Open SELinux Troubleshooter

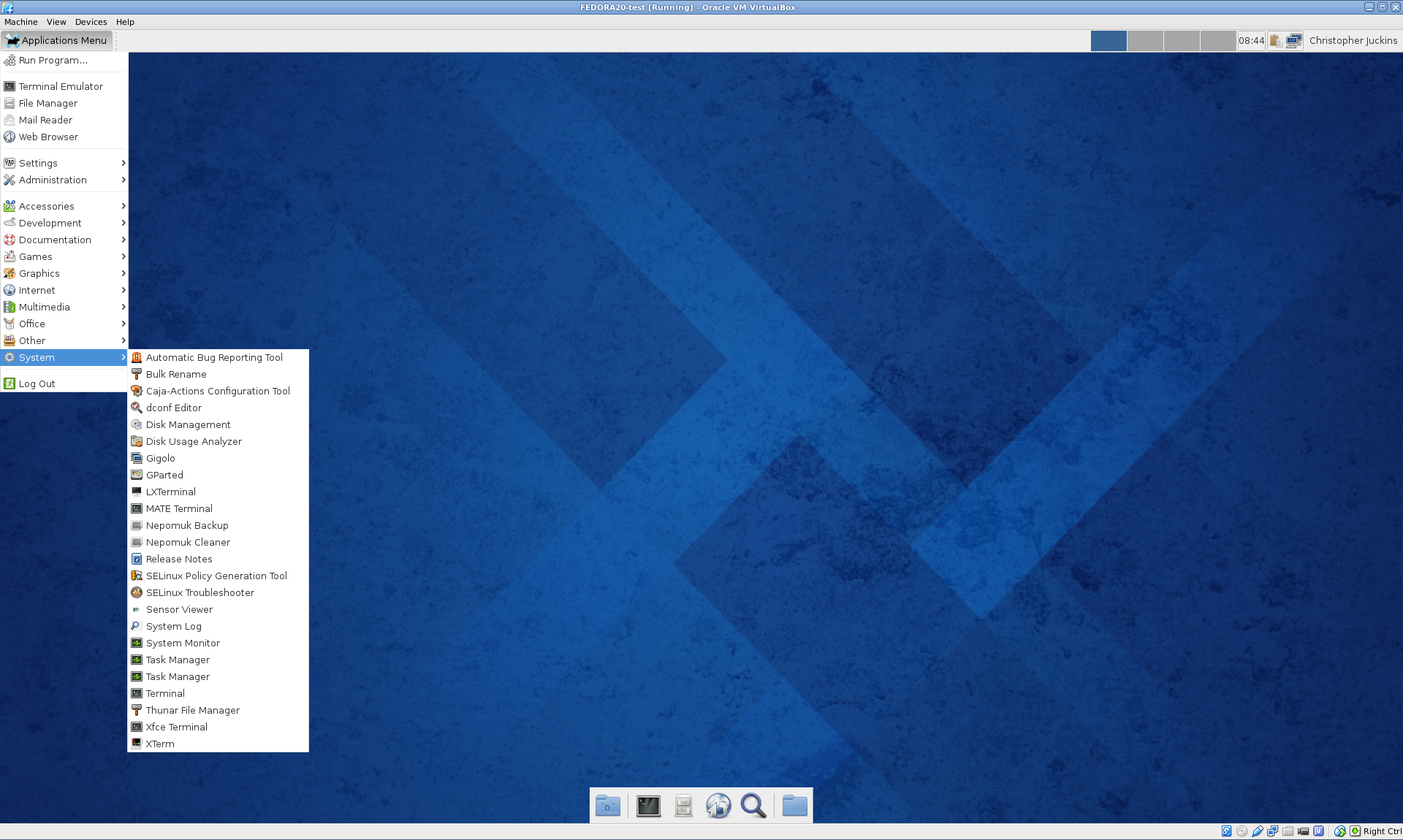click(199, 592)
